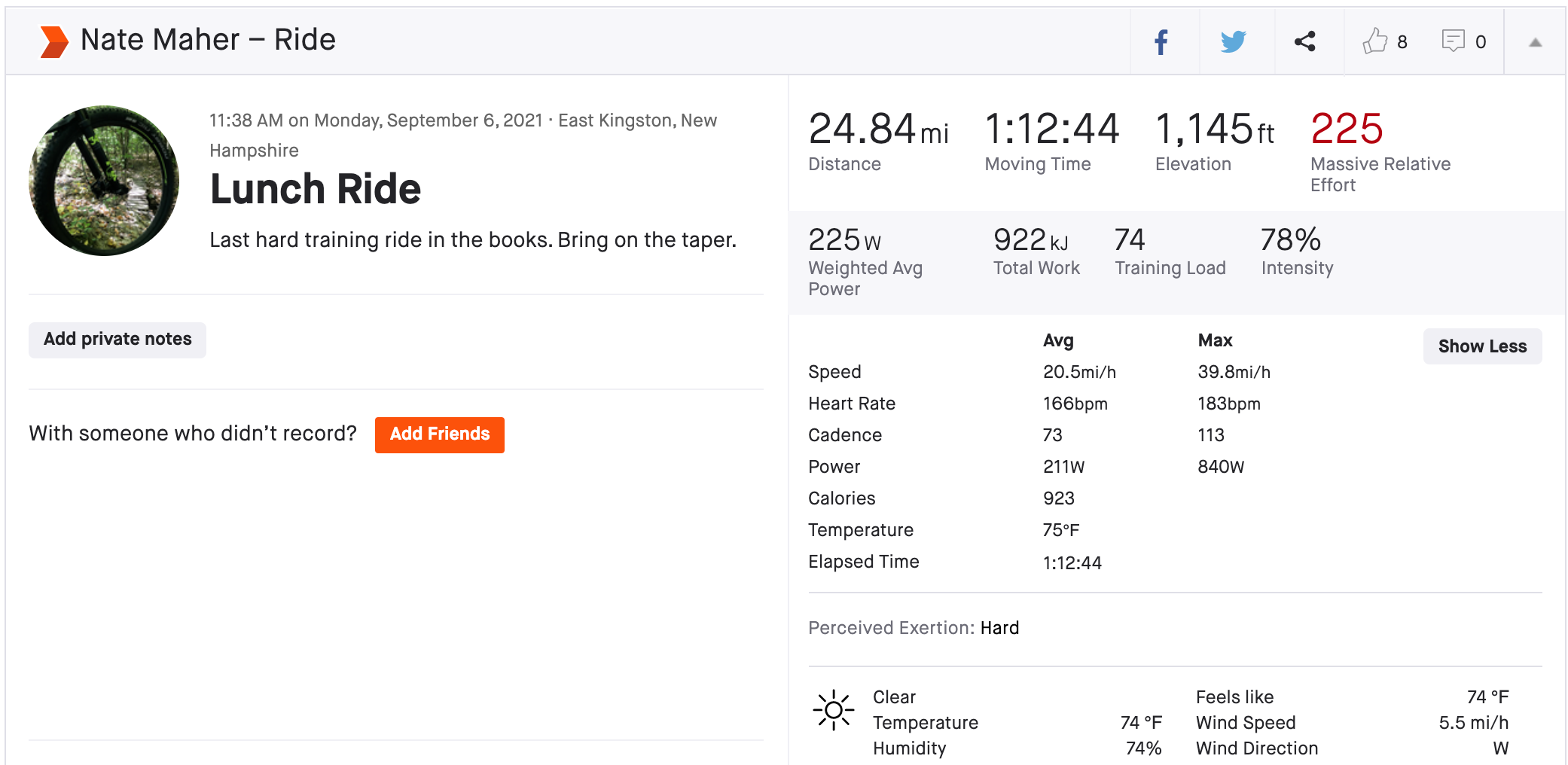
Task: Click the Nate Maher – Ride title
Action: [208, 40]
